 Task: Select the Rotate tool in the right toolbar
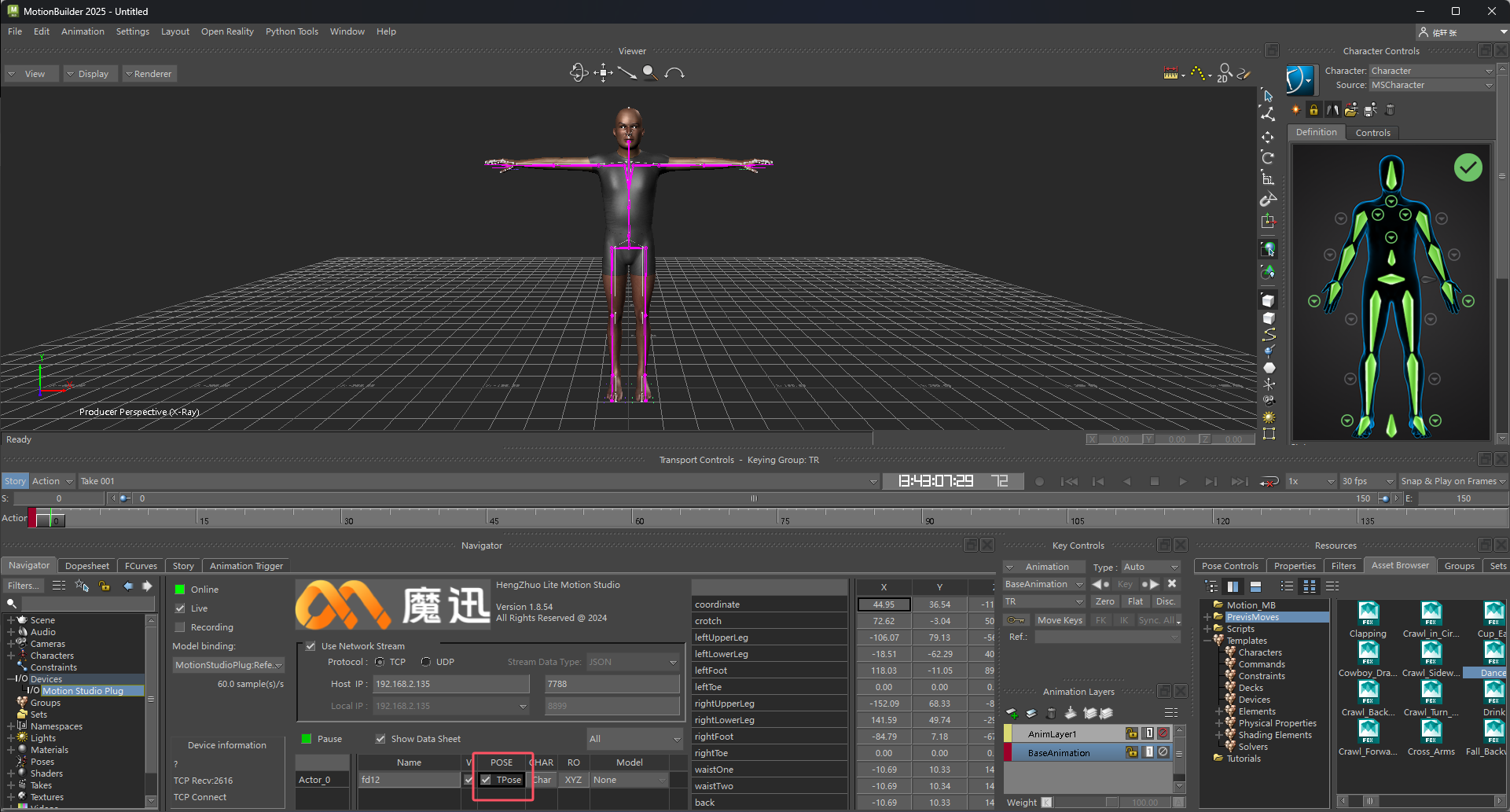[x=1268, y=158]
